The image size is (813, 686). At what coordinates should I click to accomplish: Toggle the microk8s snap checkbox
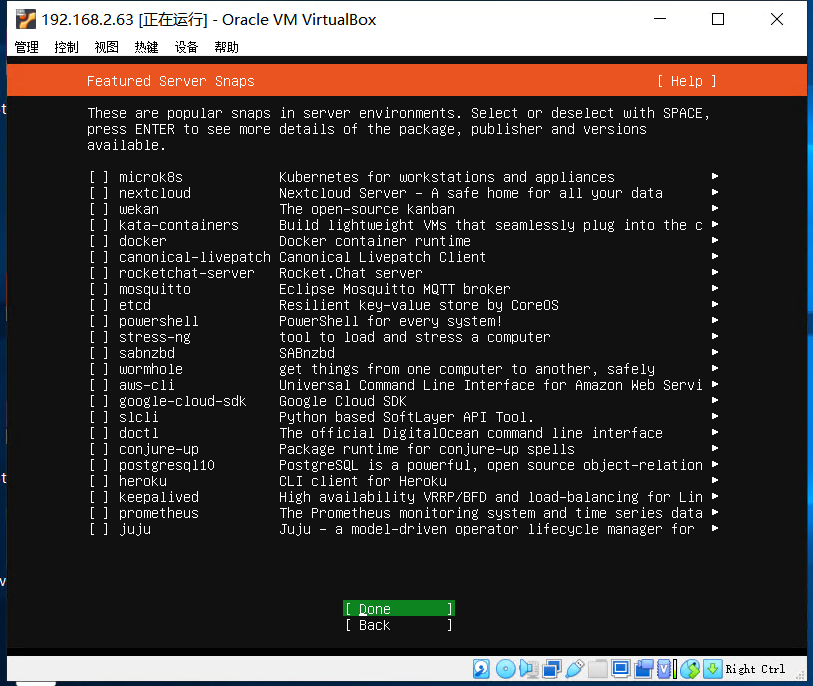tap(99, 177)
